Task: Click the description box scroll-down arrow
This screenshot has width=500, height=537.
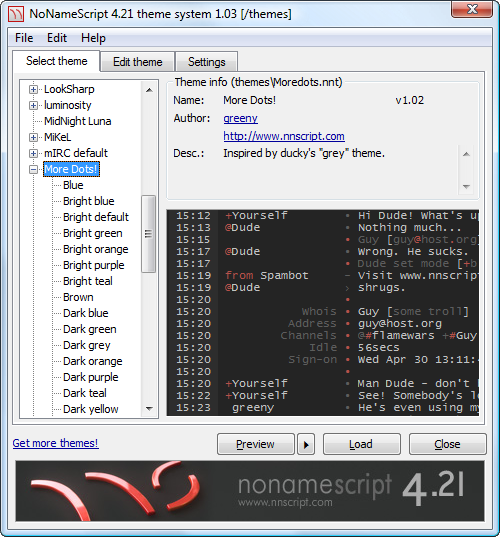Action: [x=466, y=187]
